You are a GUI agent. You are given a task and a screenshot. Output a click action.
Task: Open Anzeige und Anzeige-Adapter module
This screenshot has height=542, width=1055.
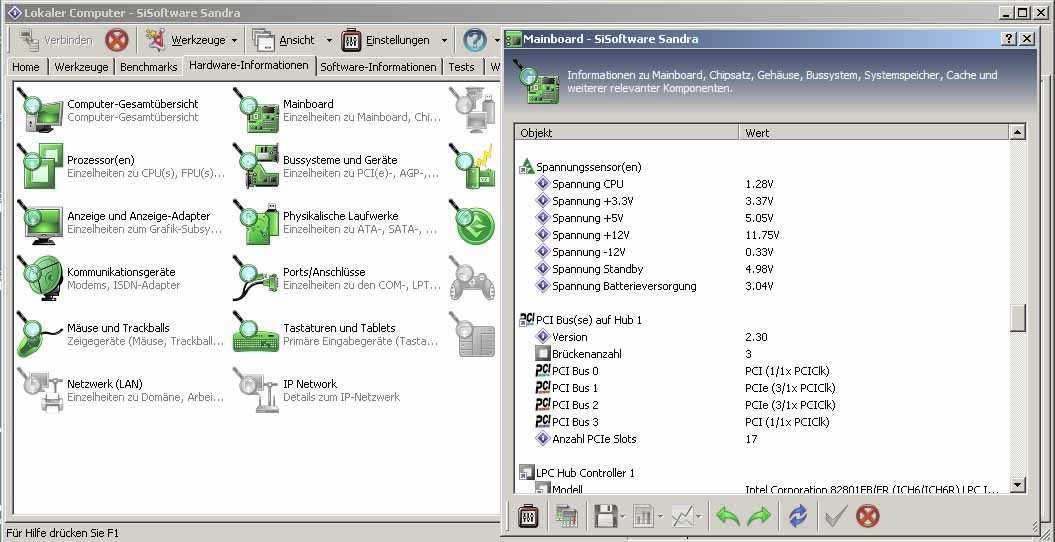pyautogui.click(x=120, y=222)
